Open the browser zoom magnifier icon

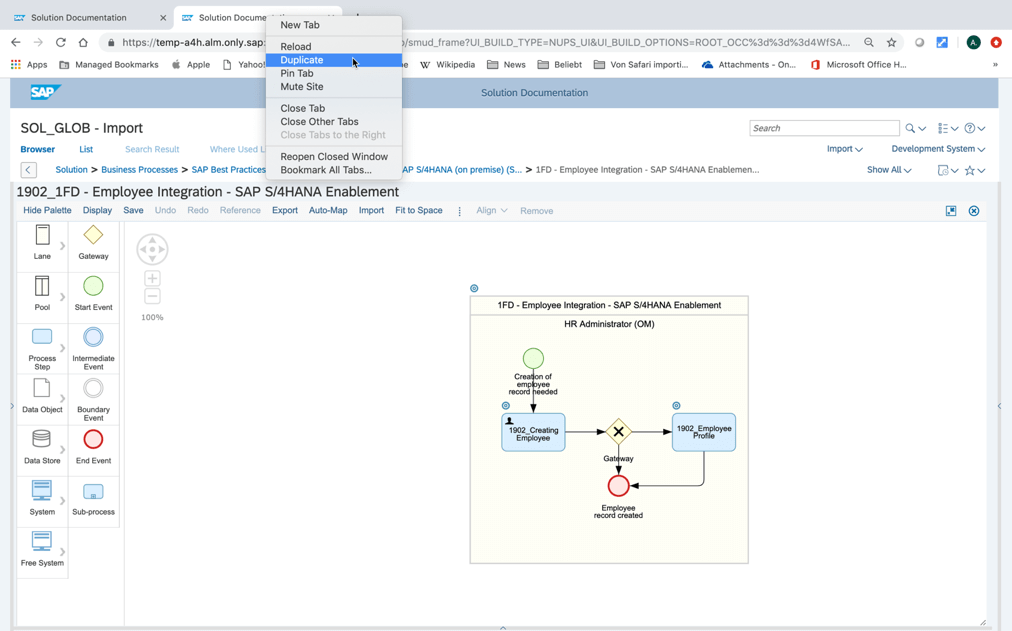pyautogui.click(x=869, y=43)
